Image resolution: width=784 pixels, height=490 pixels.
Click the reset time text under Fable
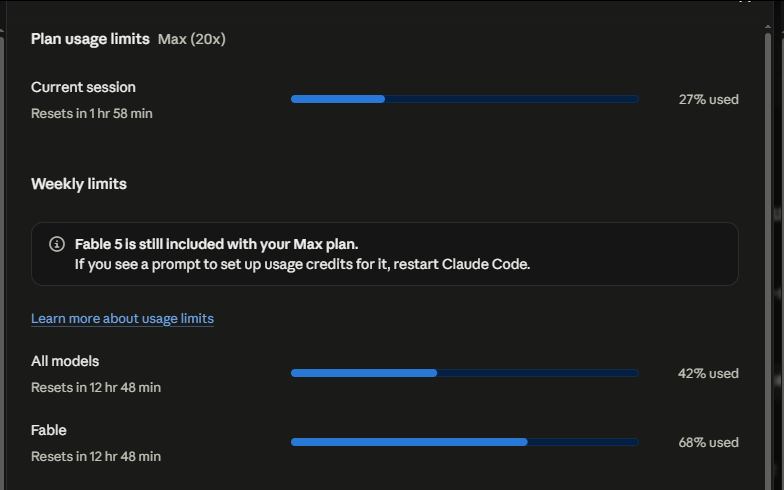point(96,456)
